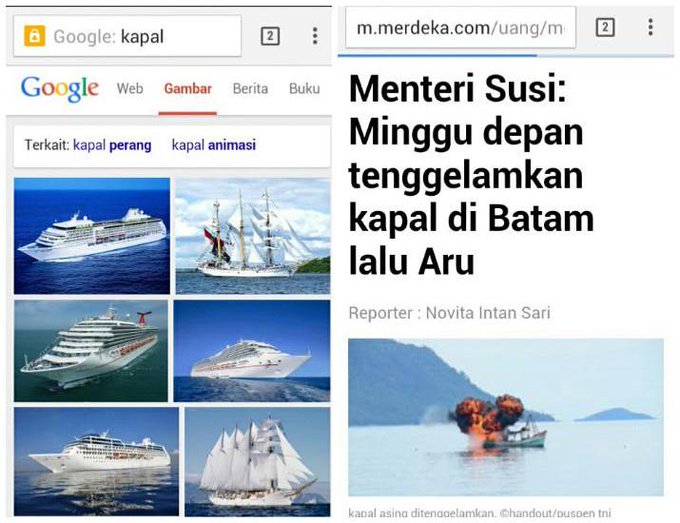Open the Buku tab

coord(304,89)
